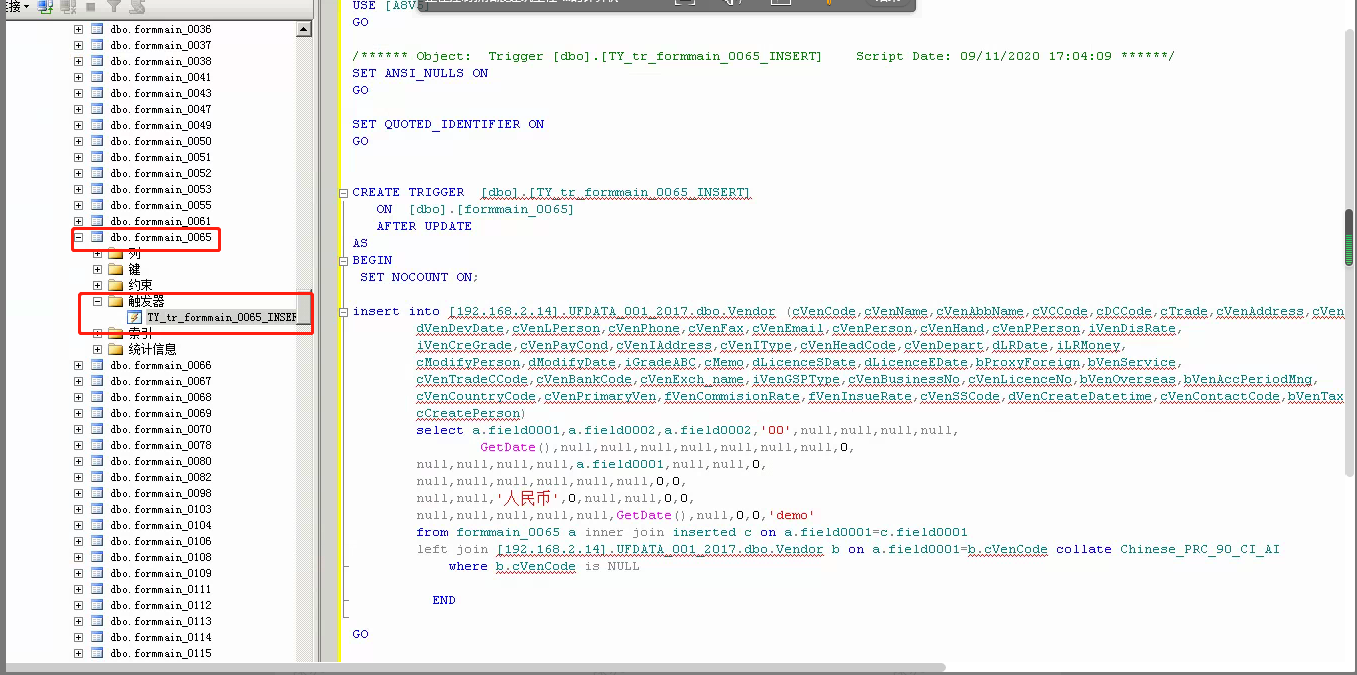This screenshot has width=1357, height=675.
Task: Open the 连接 dropdown arrow
Action: click(x=26, y=6)
